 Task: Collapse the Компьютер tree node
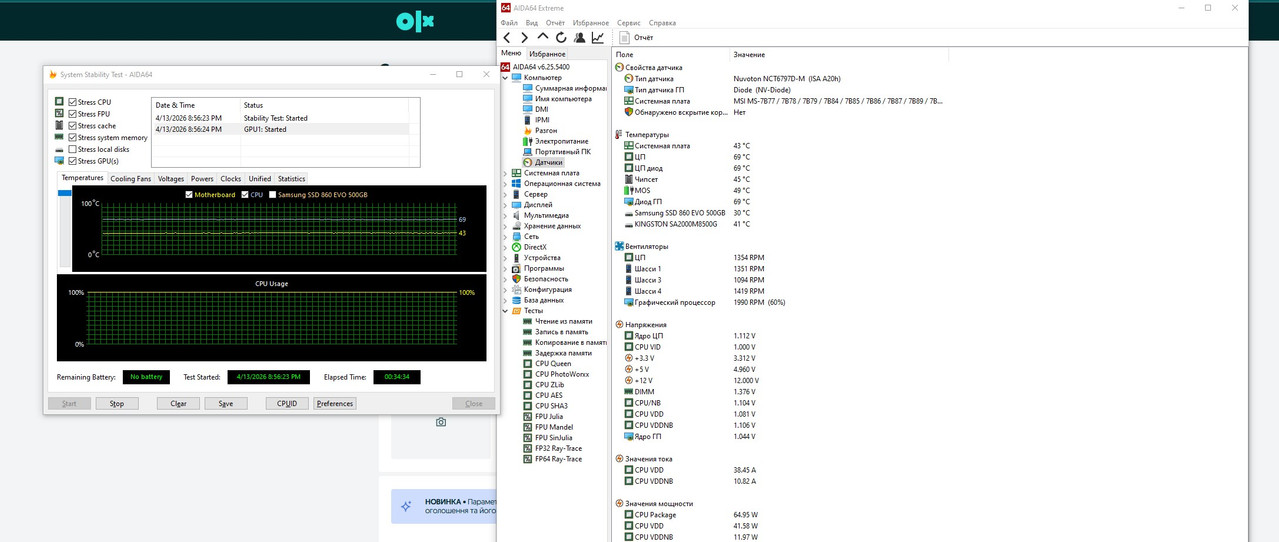[505, 77]
